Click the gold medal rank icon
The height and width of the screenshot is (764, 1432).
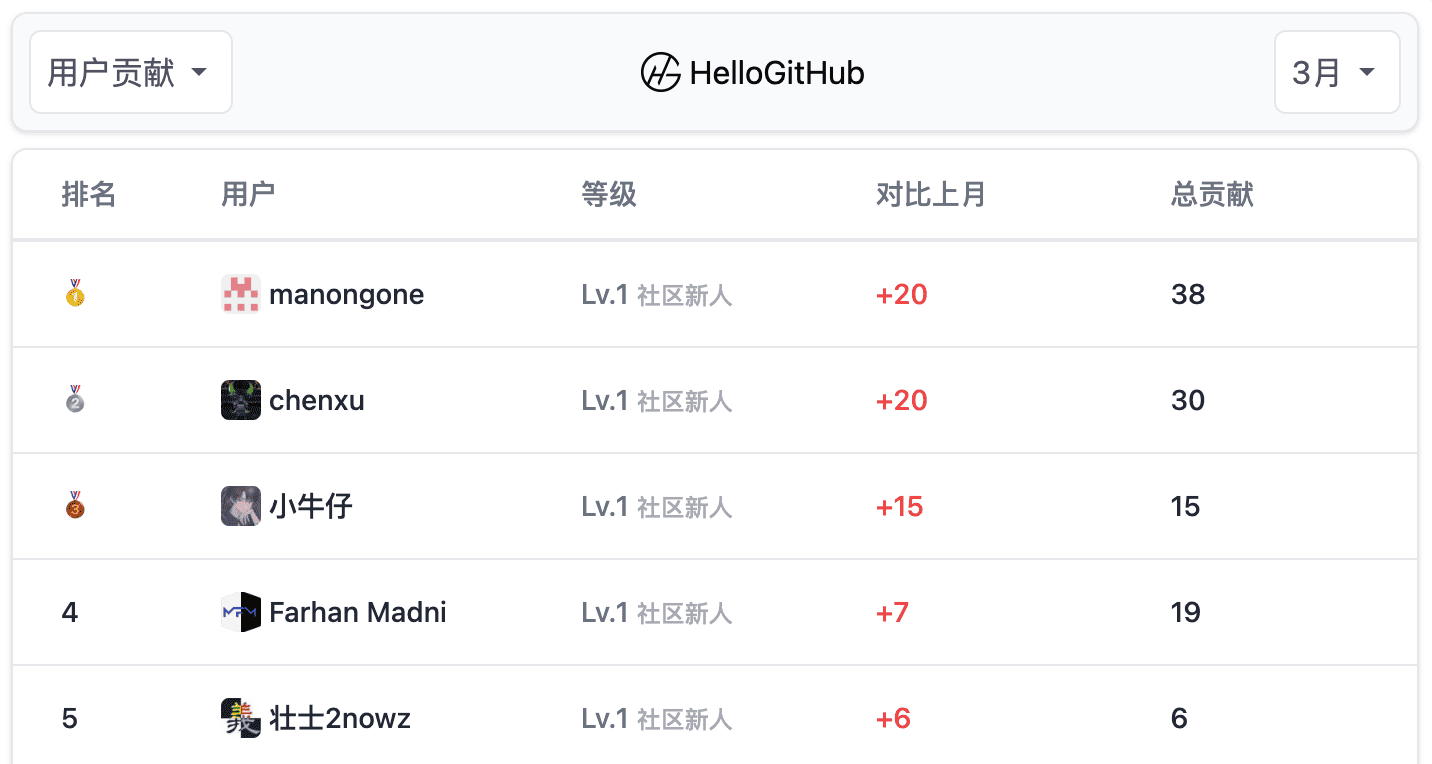click(75, 294)
